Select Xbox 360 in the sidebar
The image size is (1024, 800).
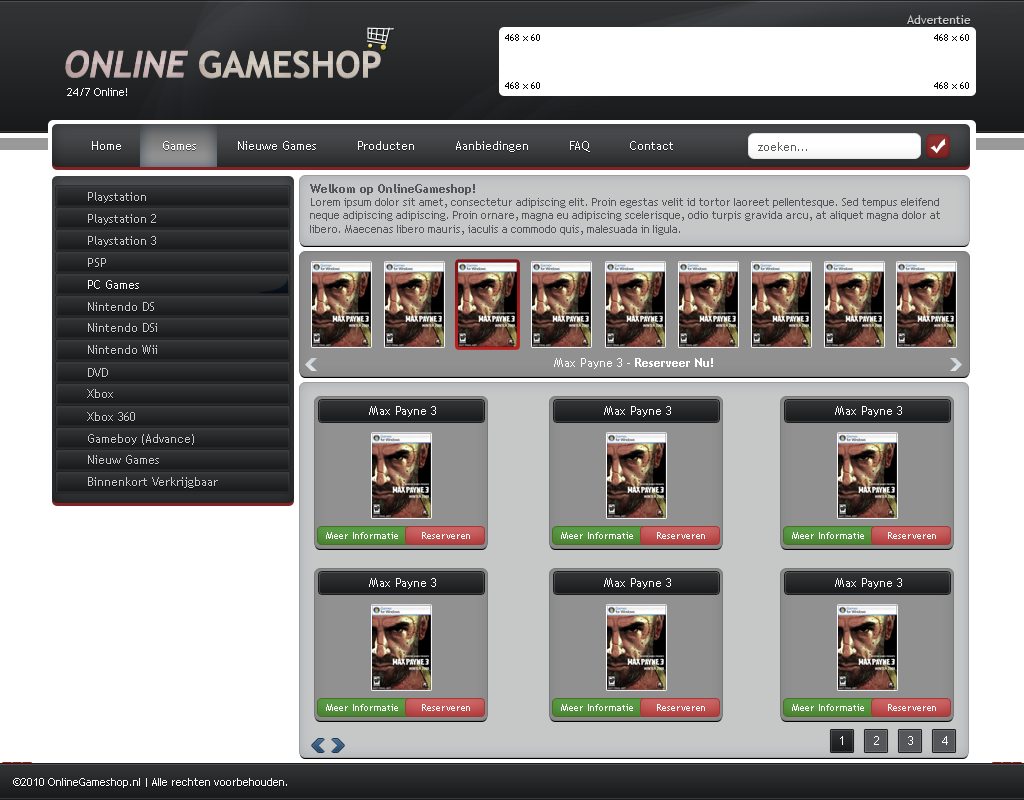point(173,417)
